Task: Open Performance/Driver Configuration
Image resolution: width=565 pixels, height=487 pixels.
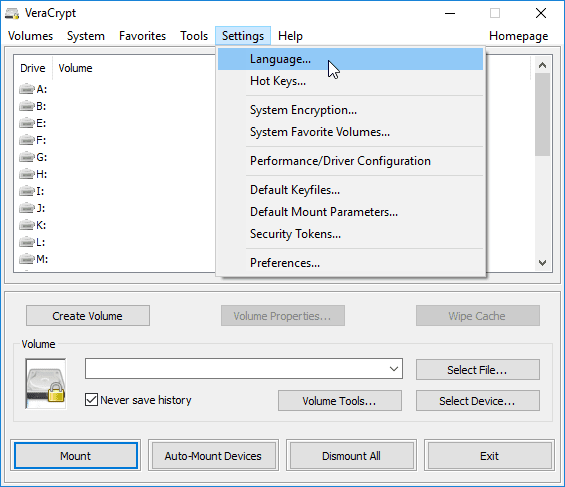Action: 350,161
